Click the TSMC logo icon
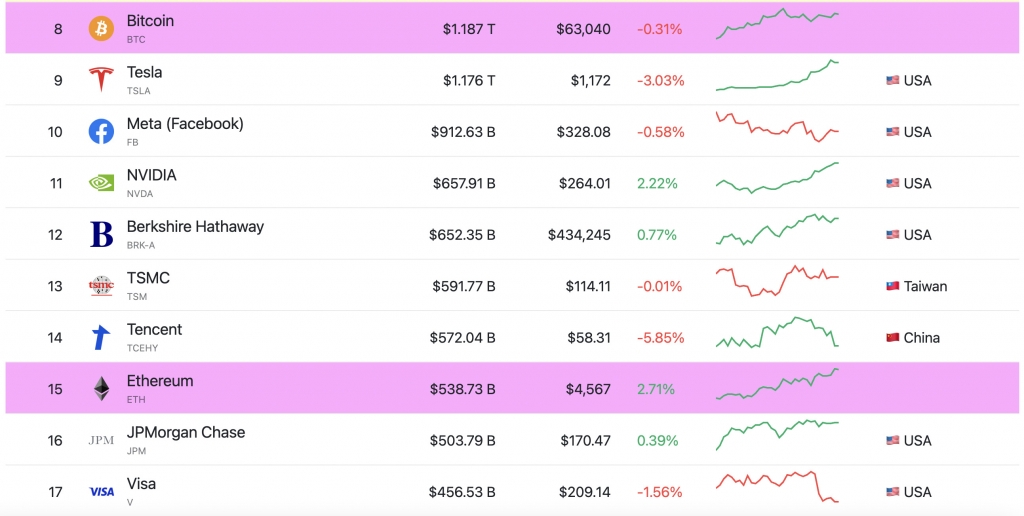This screenshot has width=1024, height=516. 101,286
